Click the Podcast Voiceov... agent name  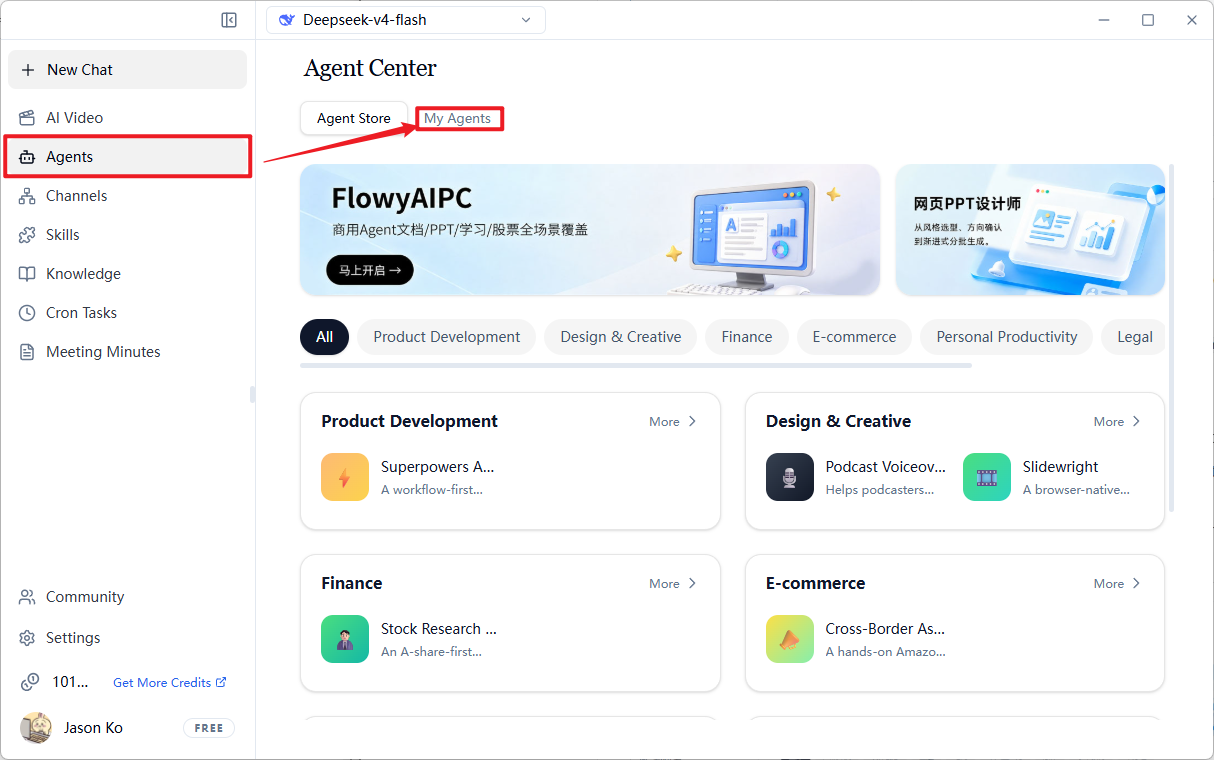tap(885, 467)
